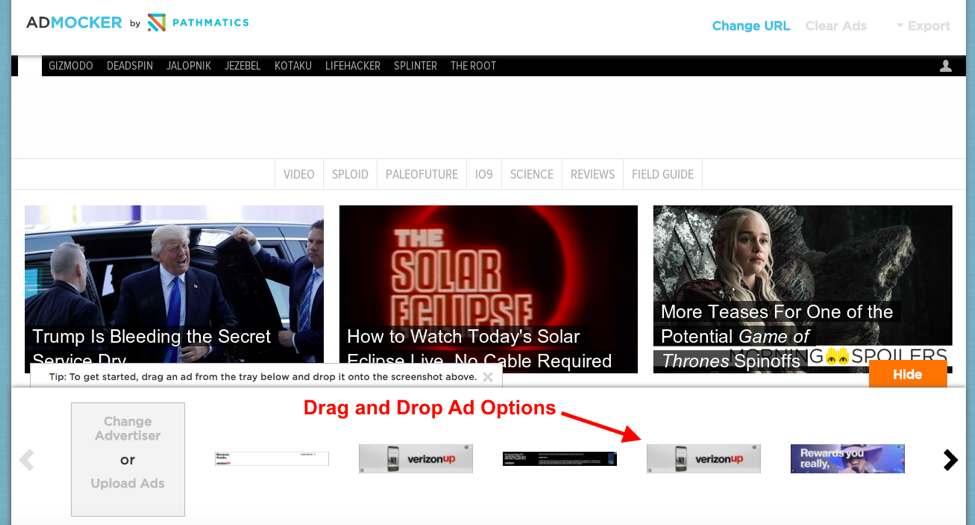Screen dimensions: 975x525
Task: Open Splinter in the network bar
Action: 415,66
